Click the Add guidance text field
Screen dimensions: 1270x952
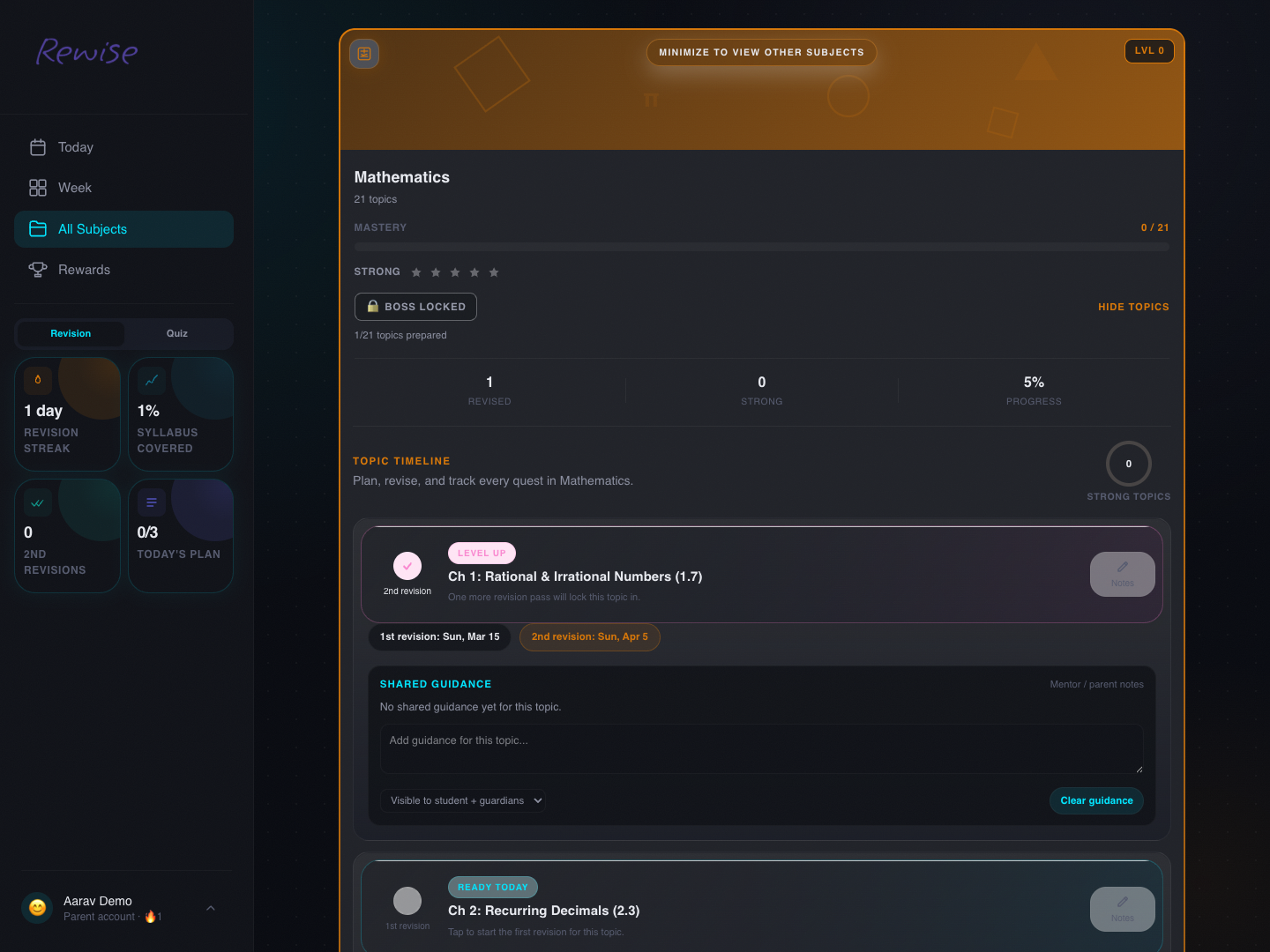[x=761, y=748]
